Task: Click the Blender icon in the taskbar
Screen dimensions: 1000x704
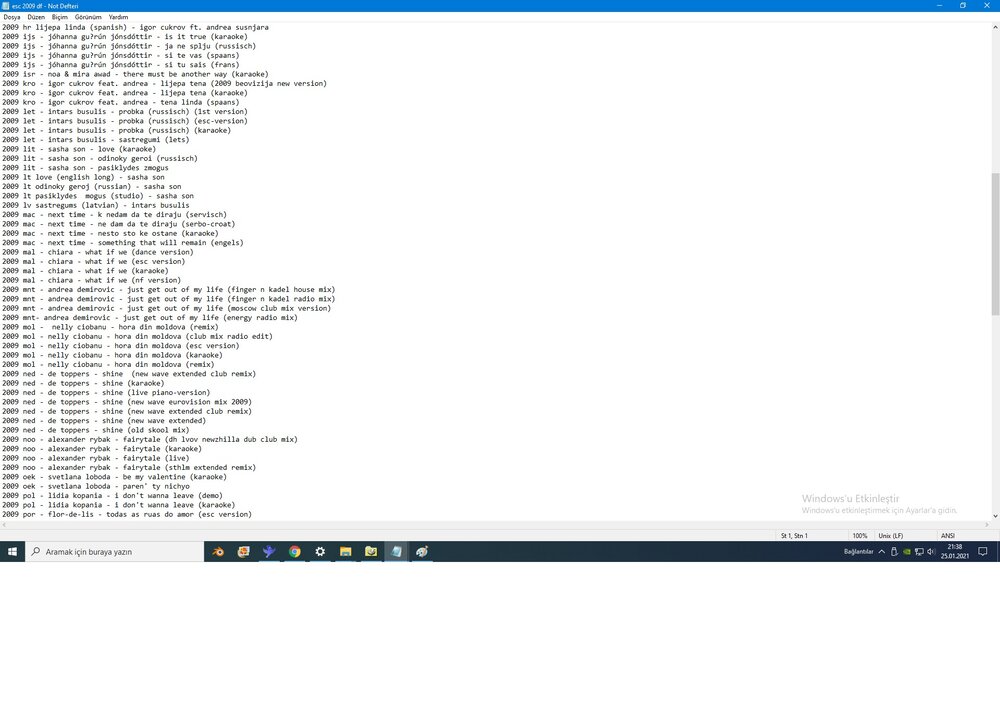Action: click(x=218, y=551)
